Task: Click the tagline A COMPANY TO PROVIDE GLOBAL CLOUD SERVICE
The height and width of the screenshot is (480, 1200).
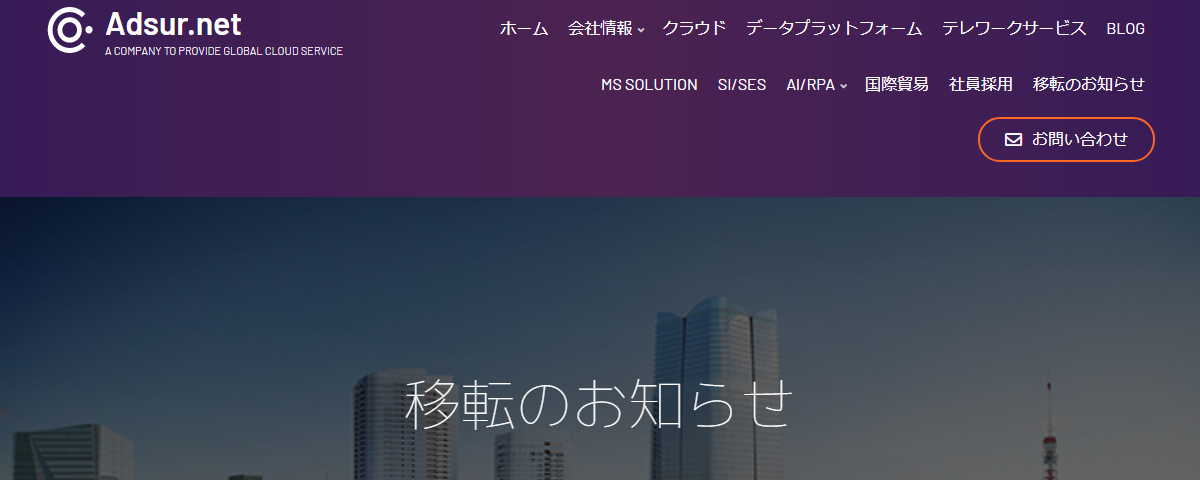Action: tap(224, 51)
